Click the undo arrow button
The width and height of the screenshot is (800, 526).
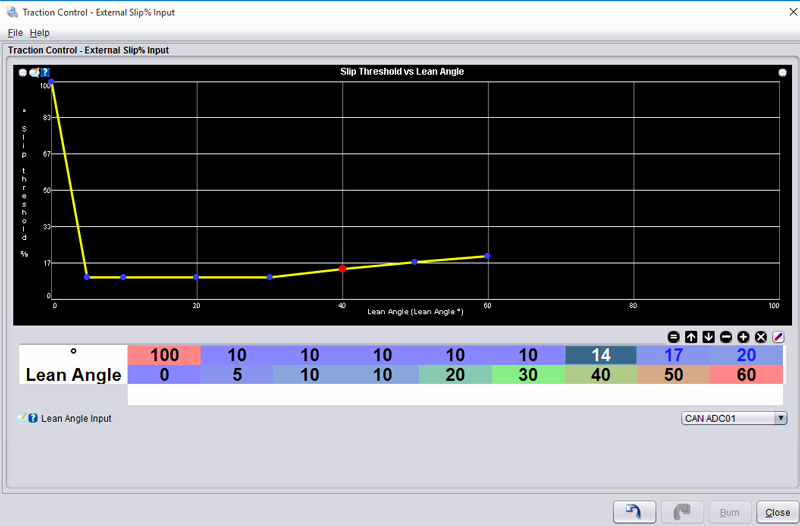click(x=634, y=512)
